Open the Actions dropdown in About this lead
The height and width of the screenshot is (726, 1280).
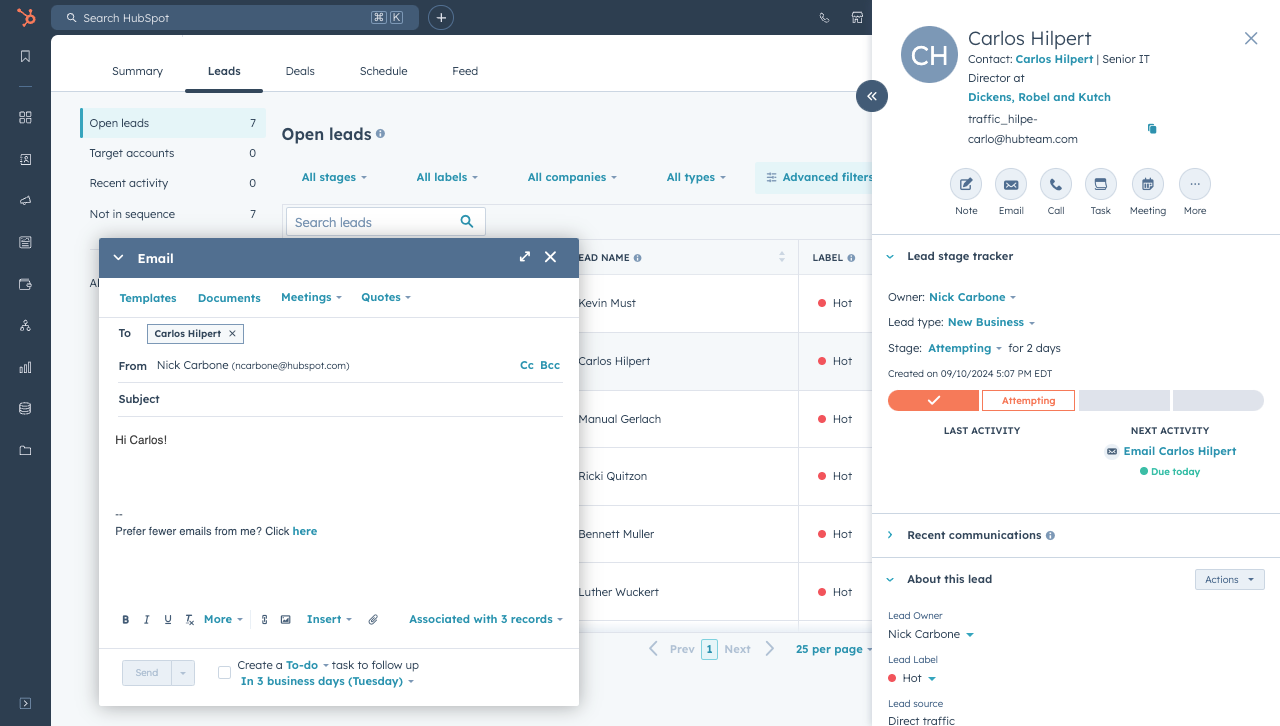pos(1229,580)
